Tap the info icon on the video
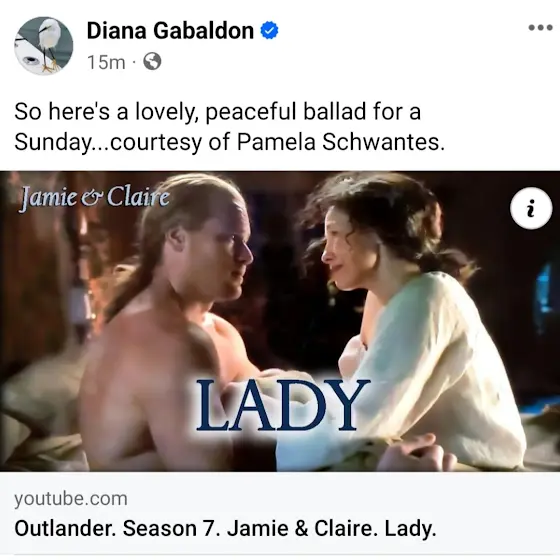Screen dimensions: 560x560 click(531, 208)
